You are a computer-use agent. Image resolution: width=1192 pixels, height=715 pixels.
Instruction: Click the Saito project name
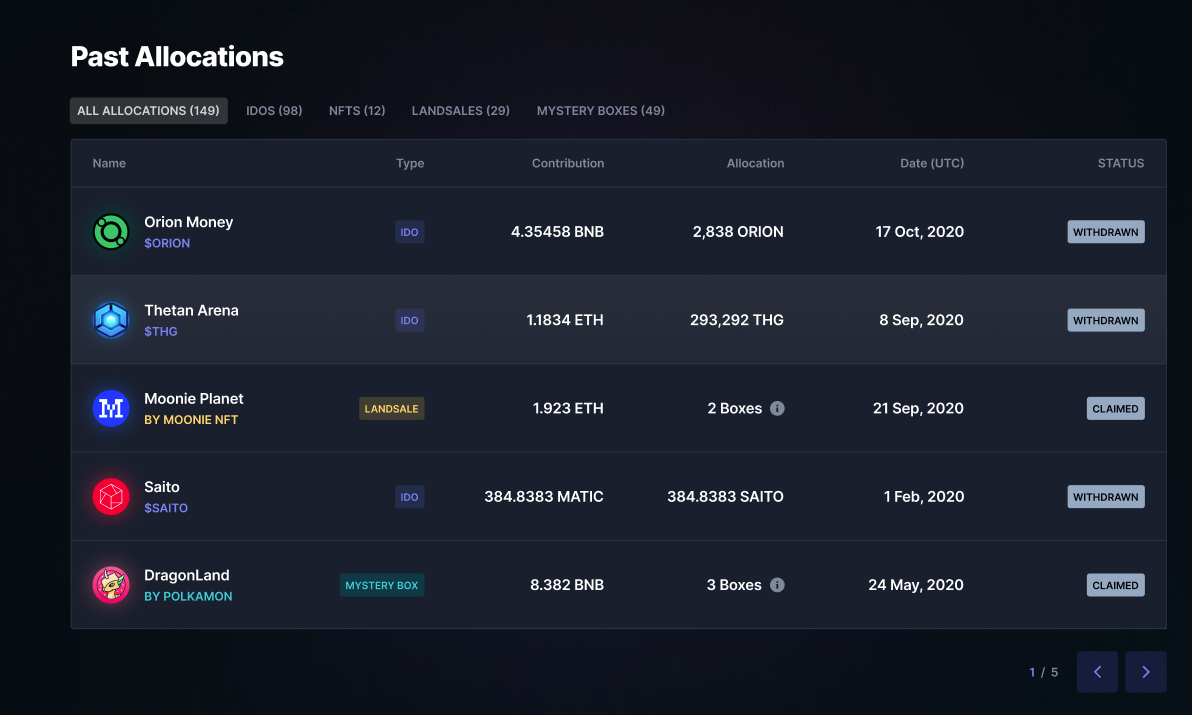click(x=162, y=486)
